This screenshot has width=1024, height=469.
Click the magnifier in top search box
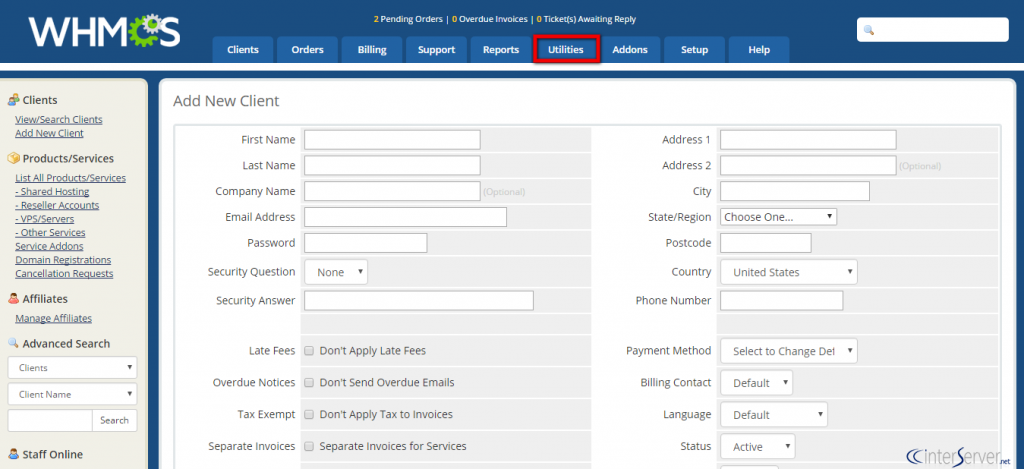pos(869,30)
